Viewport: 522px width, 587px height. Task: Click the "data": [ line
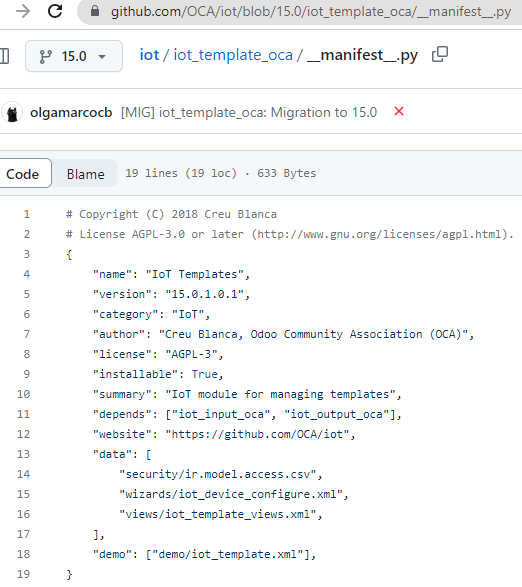click(x=122, y=454)
